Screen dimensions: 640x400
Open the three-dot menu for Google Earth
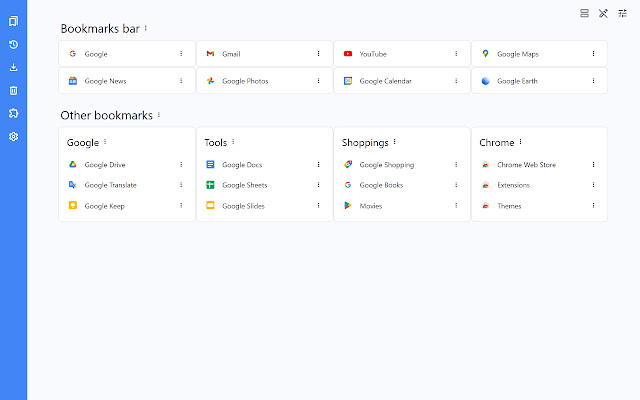[593, 81]
